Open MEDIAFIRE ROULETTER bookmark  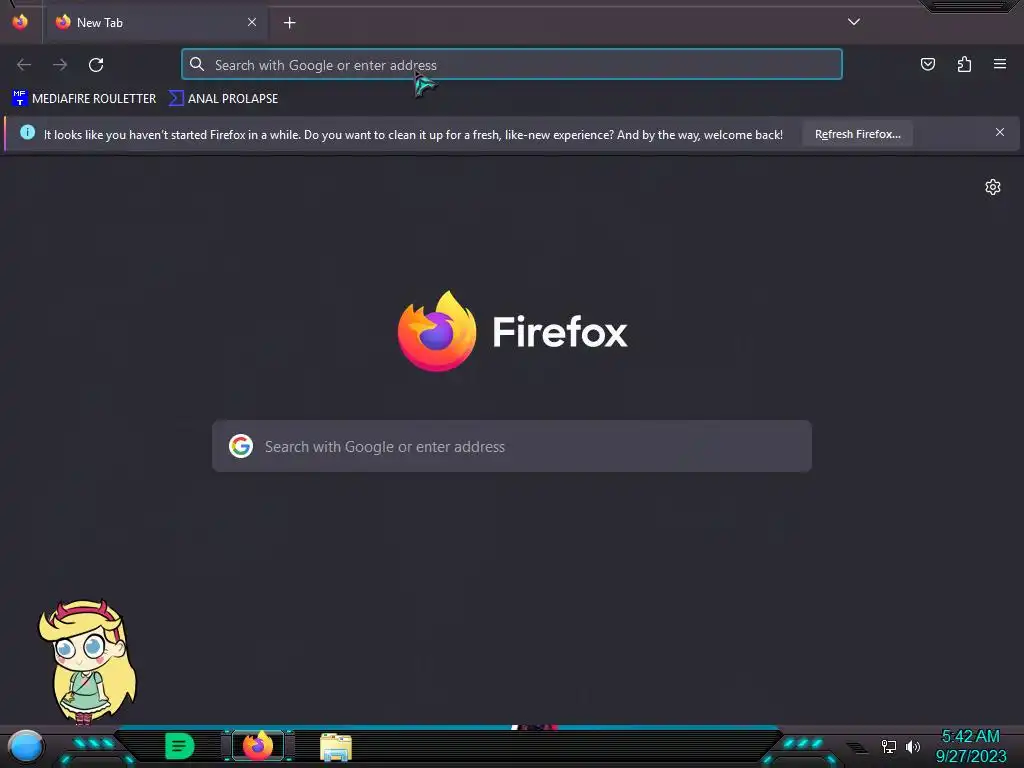point(84,99)
